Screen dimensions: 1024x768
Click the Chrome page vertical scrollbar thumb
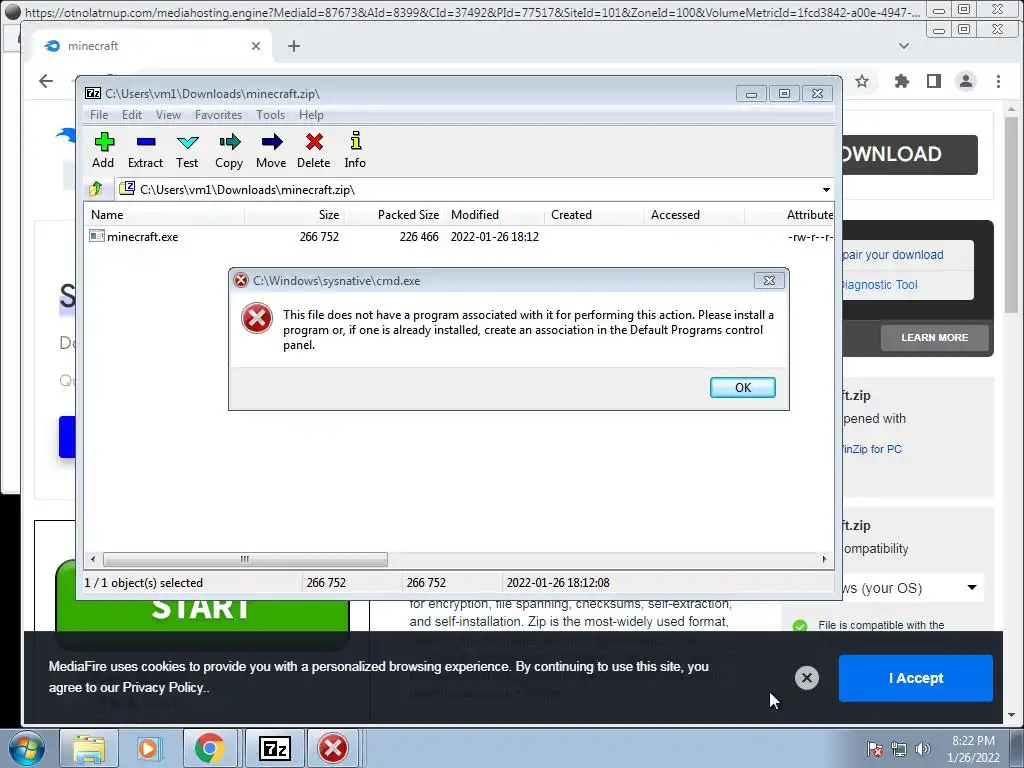[1012, 216]
